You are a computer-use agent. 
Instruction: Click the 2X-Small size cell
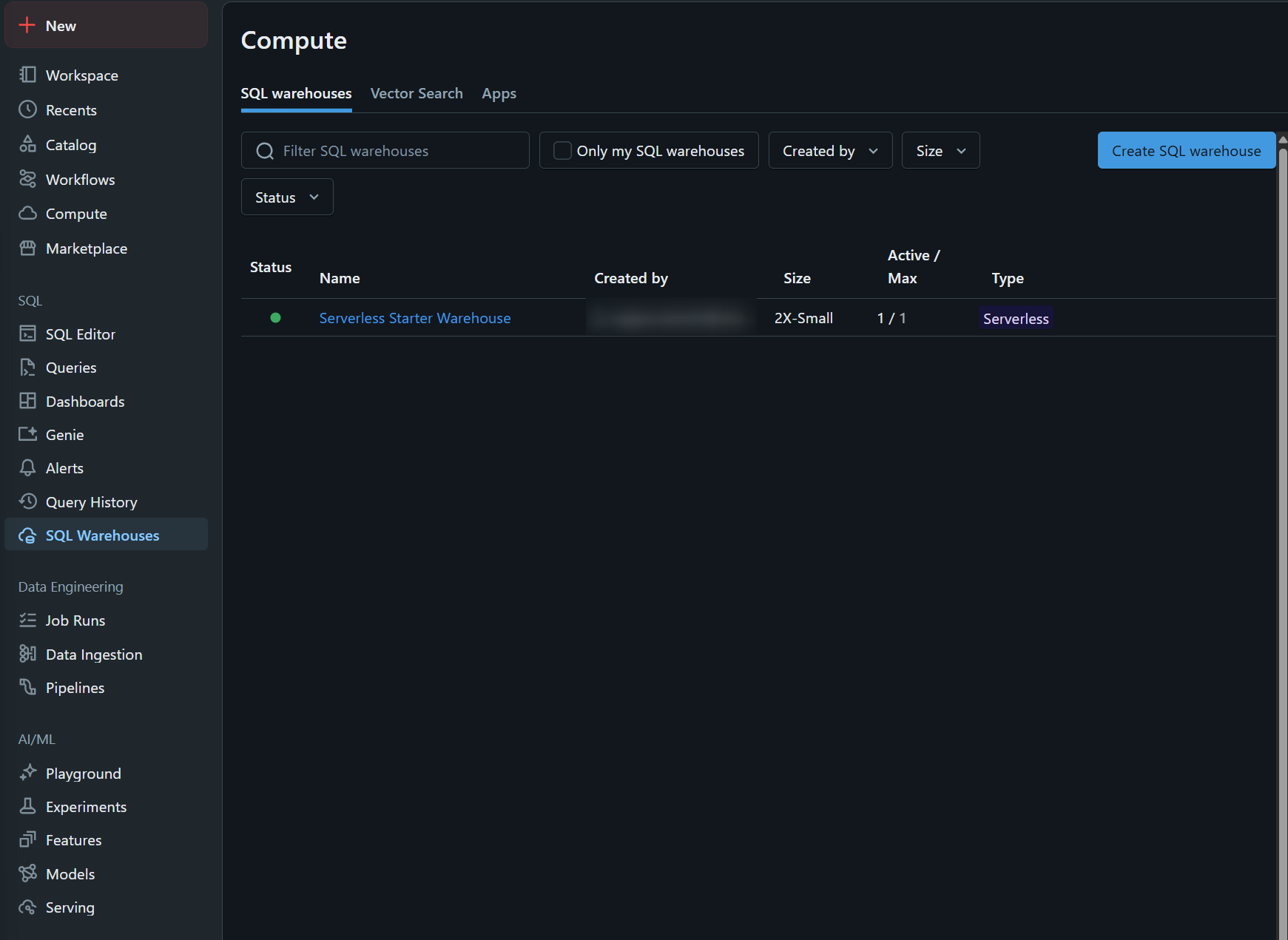point(803,318)
